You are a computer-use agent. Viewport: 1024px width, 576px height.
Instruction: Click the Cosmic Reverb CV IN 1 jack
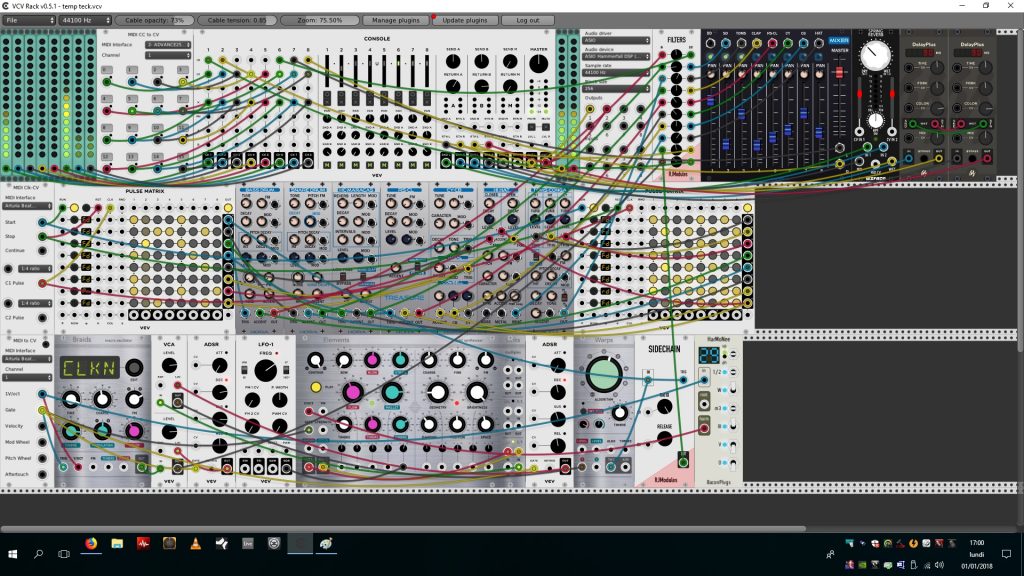(859, 131)
